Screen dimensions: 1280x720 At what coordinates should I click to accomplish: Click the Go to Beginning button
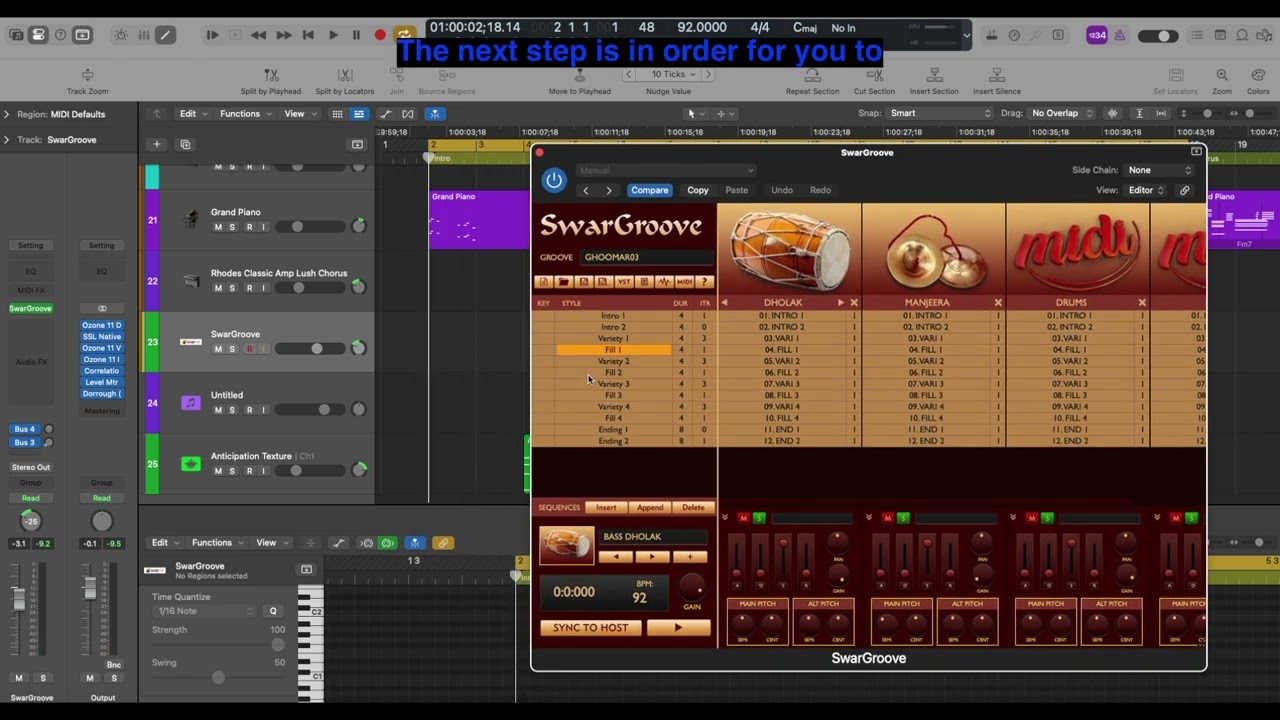(308, 35)
